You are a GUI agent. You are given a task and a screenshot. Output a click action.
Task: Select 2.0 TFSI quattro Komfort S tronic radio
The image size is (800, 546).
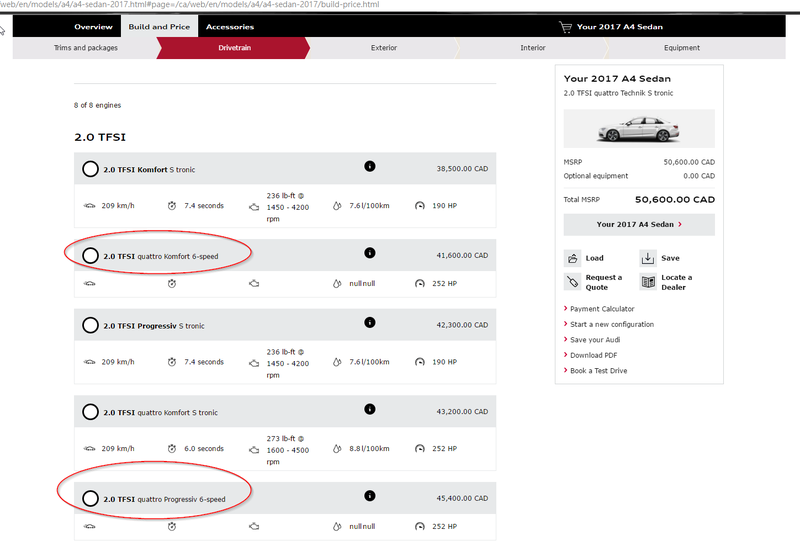[x=90, y=412]
